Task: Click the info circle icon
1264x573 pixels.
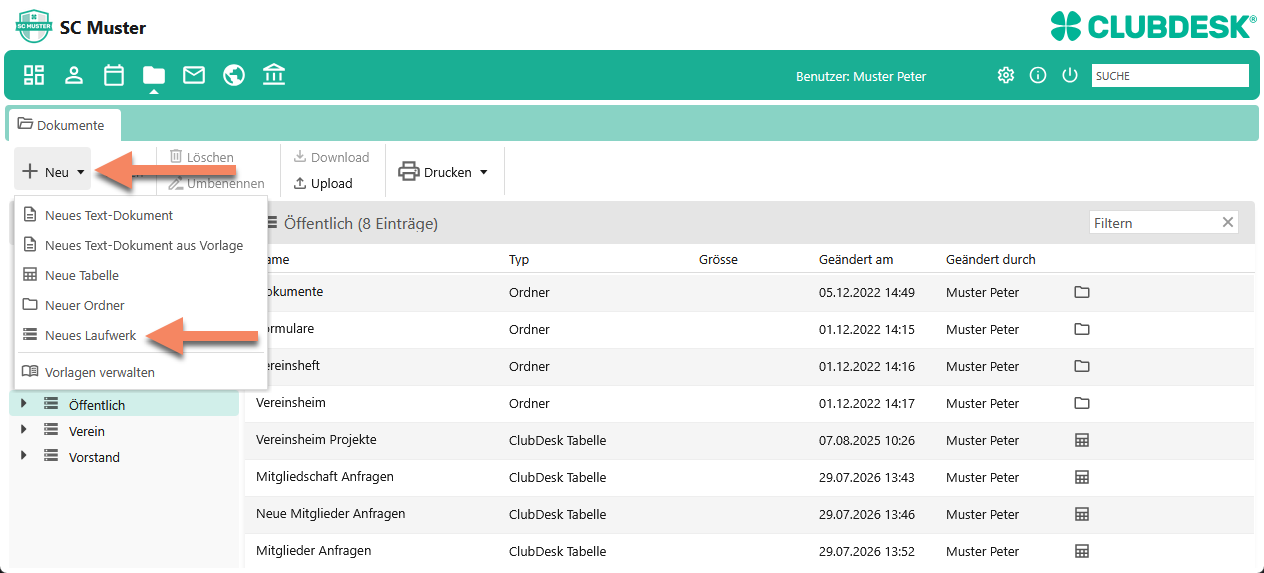Action: click(x=1038, y=75)
